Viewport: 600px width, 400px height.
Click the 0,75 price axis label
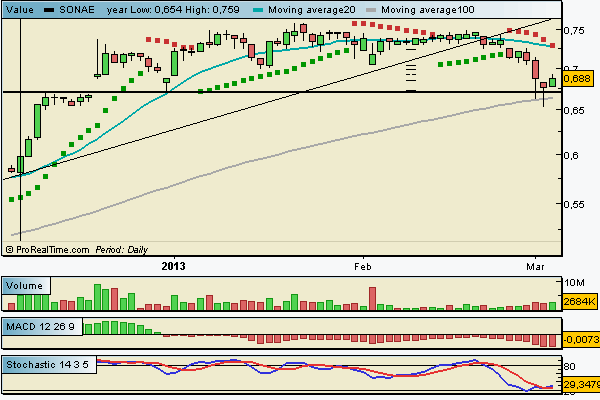click(574, 30)
